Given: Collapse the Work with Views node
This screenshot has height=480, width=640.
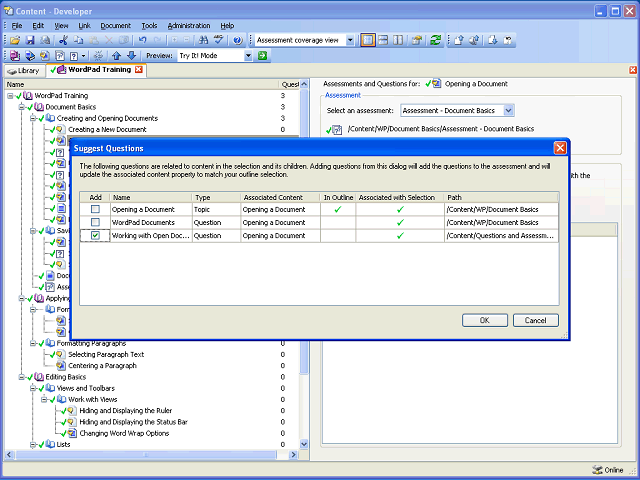Looking at the screenshot, I should click(x=44, y=400).
